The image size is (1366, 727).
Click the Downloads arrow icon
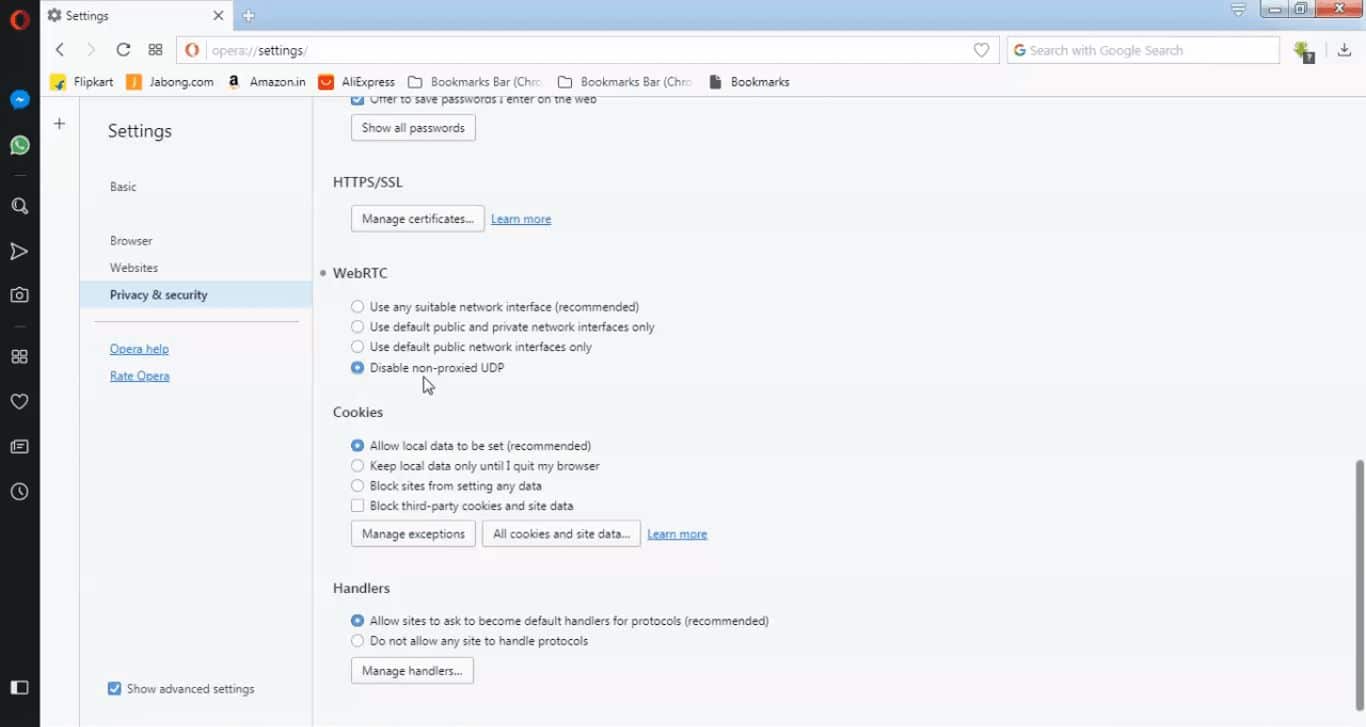coord(1344,50)
